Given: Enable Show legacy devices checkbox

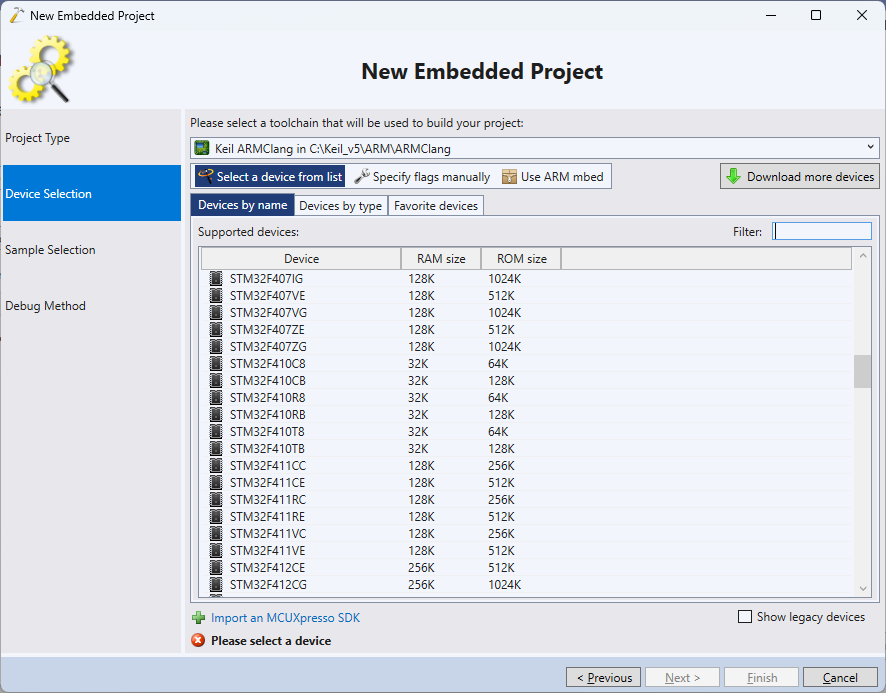Looking at the screenshot, I should pos(745,616).
